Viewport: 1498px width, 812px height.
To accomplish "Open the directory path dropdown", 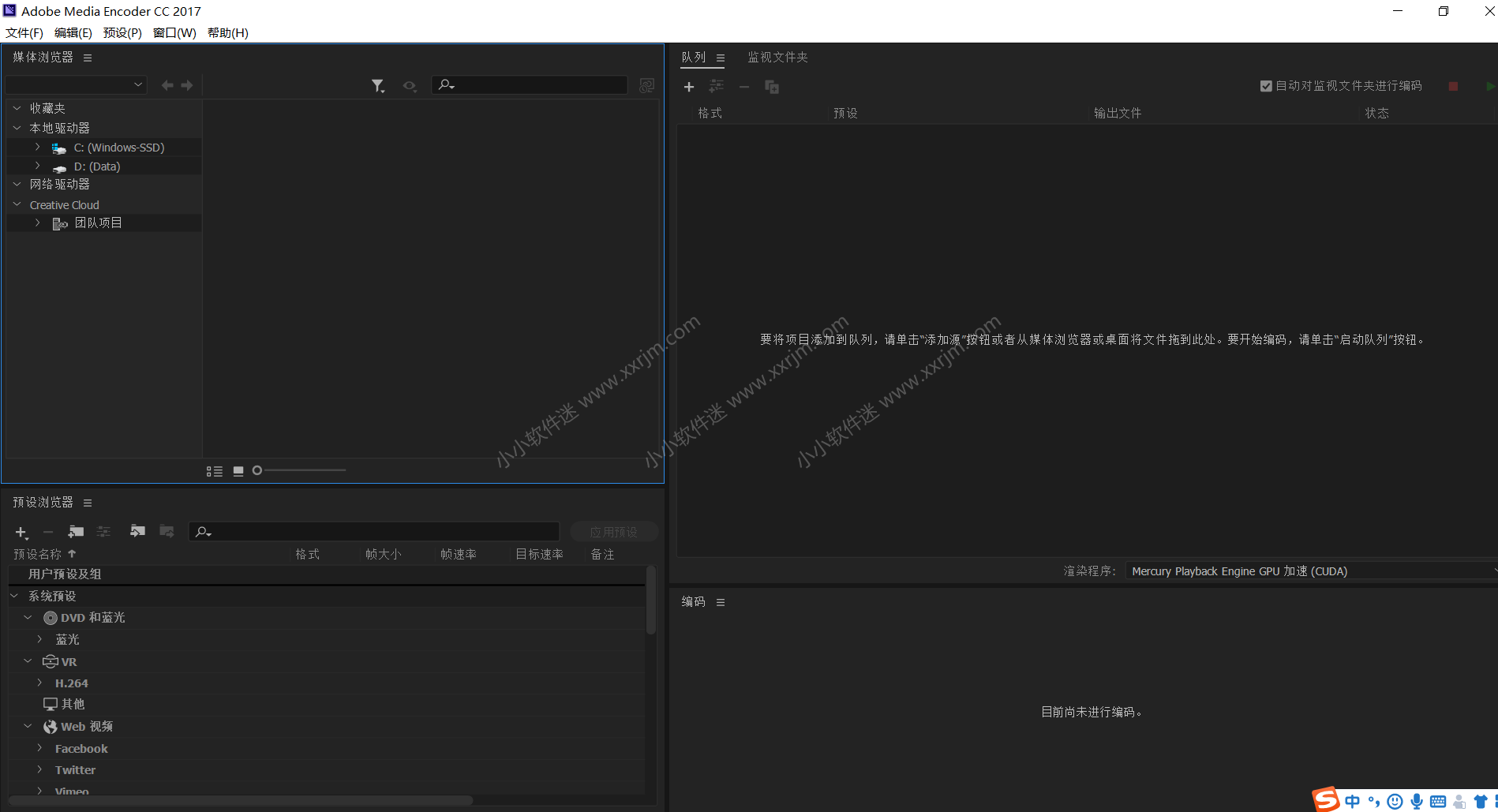I will (76, 84).
